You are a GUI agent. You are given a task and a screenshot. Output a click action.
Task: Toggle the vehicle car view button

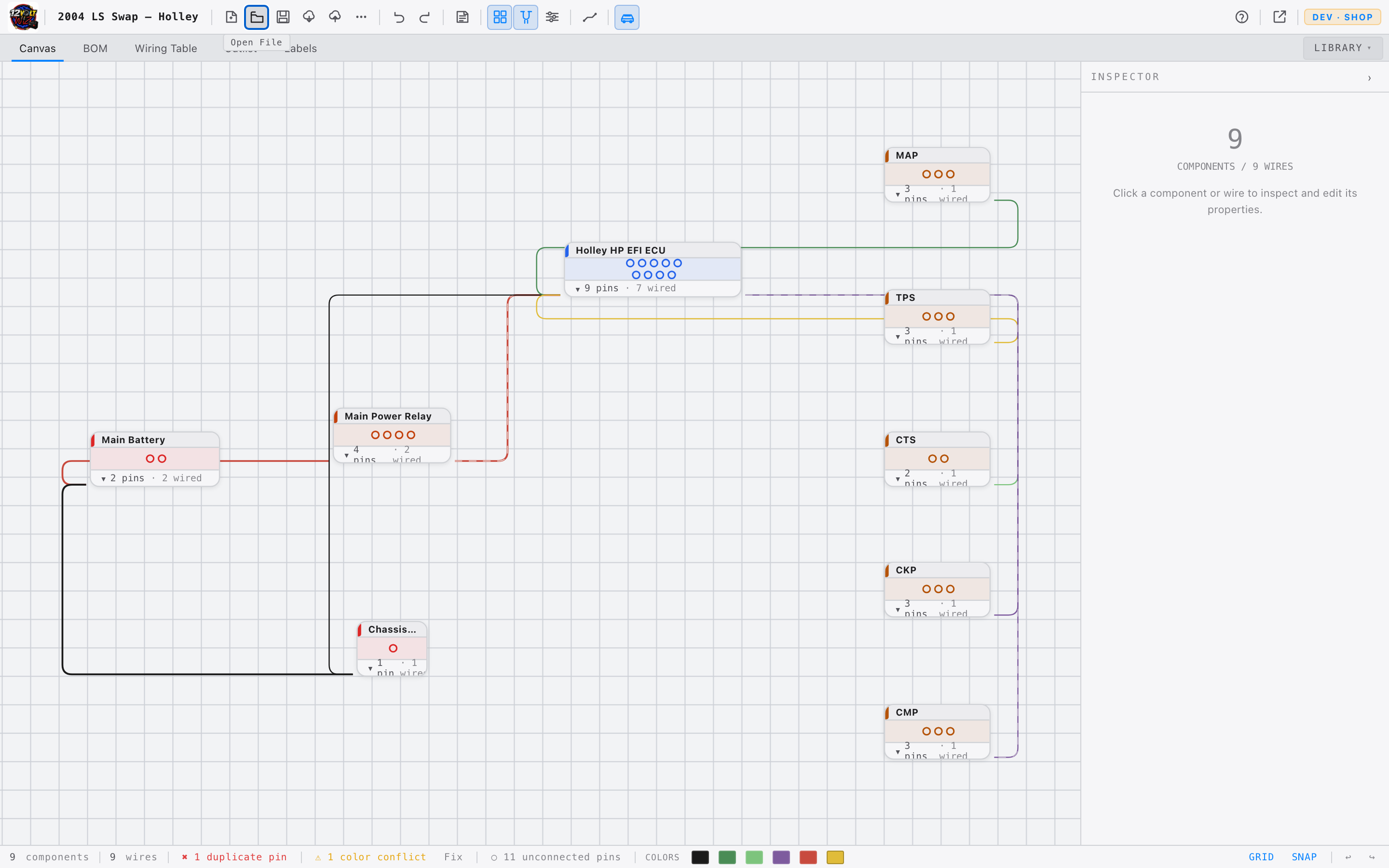[627, 17]
